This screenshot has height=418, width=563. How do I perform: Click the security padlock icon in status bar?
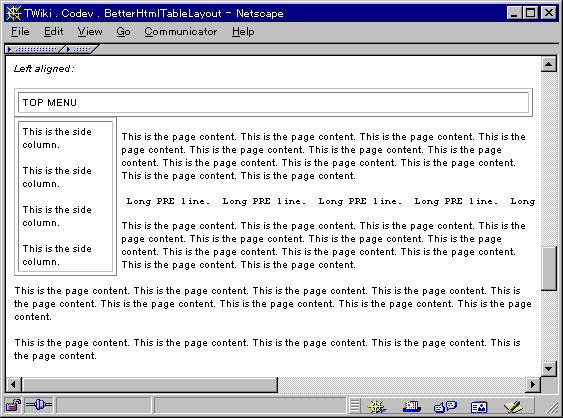[13, 406]
